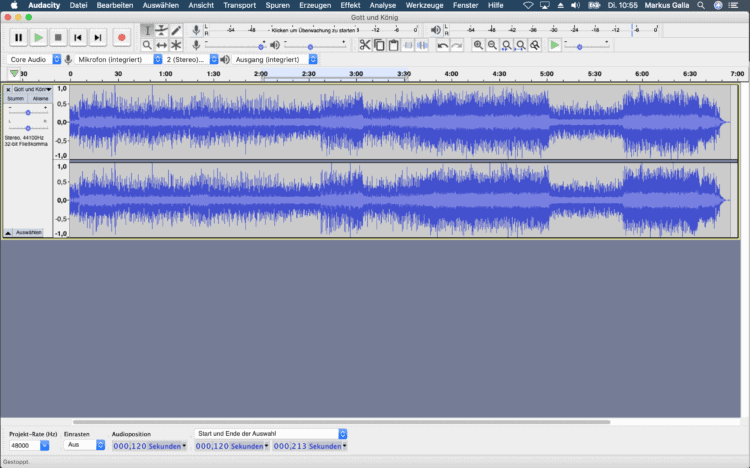The height and width of the screenshot is (468, 750).
Task: Redo the last undone action
Action: pos(457,45)
